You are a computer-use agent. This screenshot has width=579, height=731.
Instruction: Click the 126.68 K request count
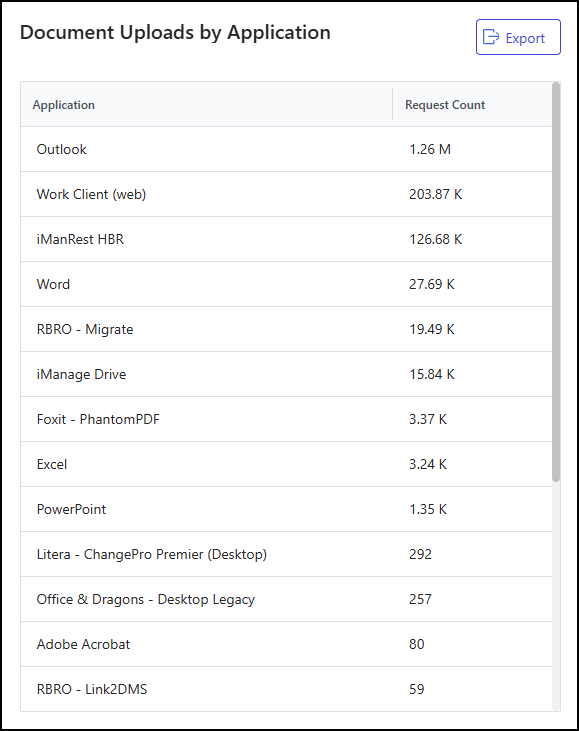(x=435, y=239)
